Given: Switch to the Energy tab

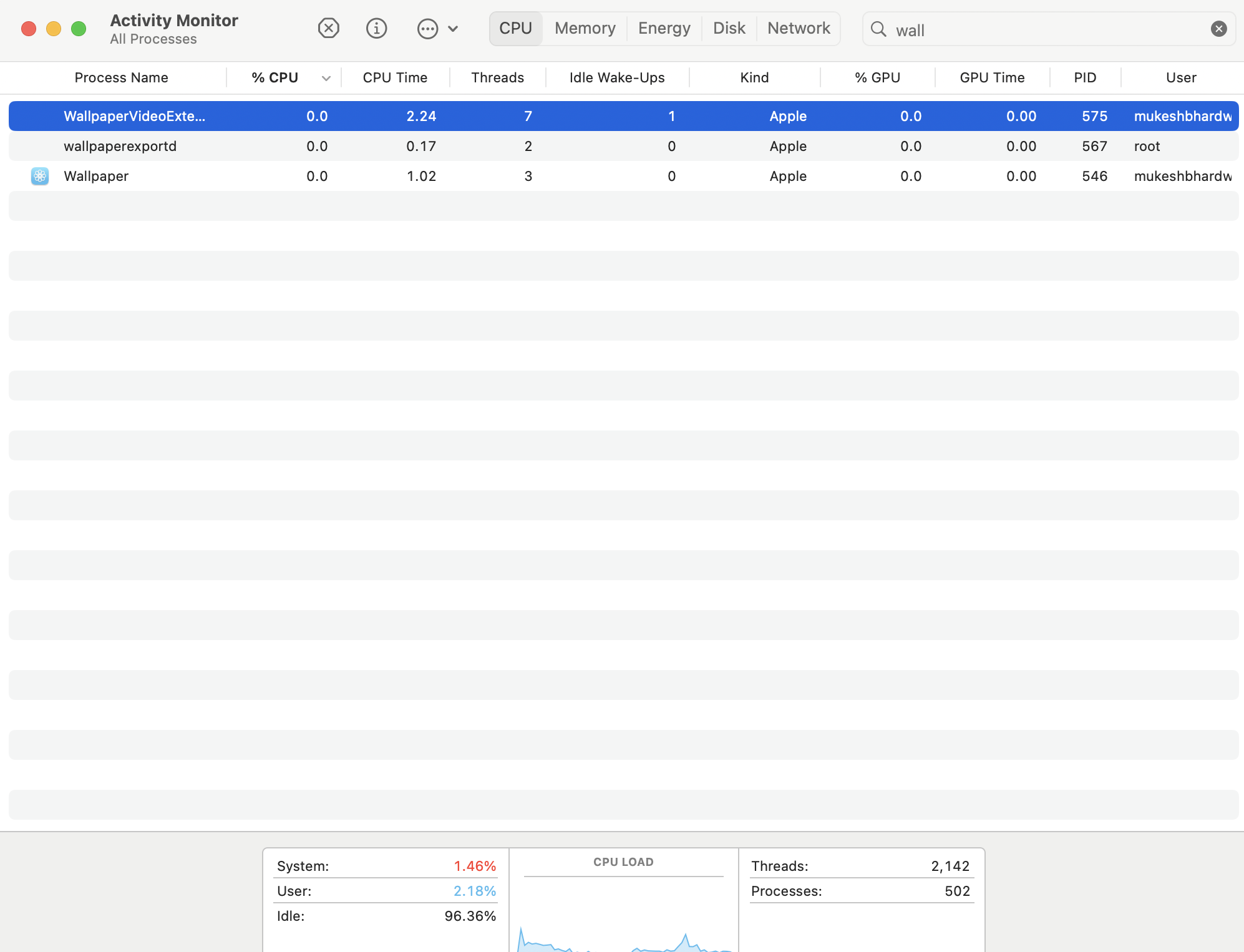Looking at the screenshot, I should pyautogui.click(x=664, y=28).
